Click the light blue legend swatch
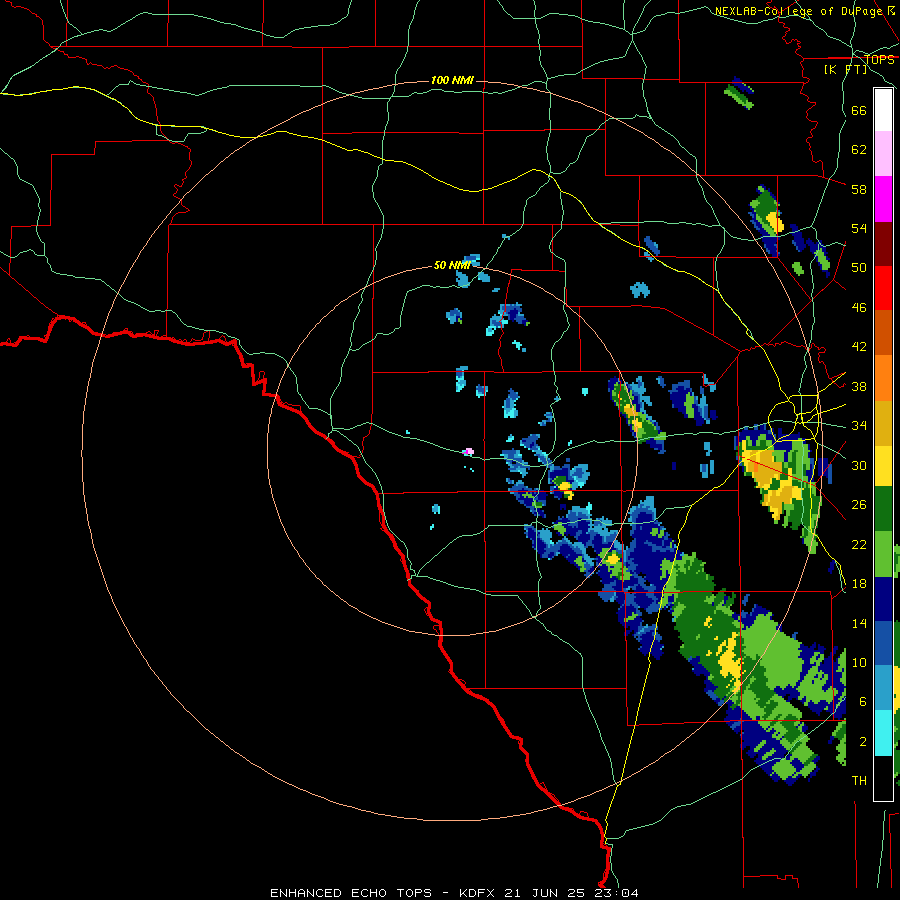Image resolution: width=900 pixels, height=900 pixels. pyautogui.click(x=883, y=688)
